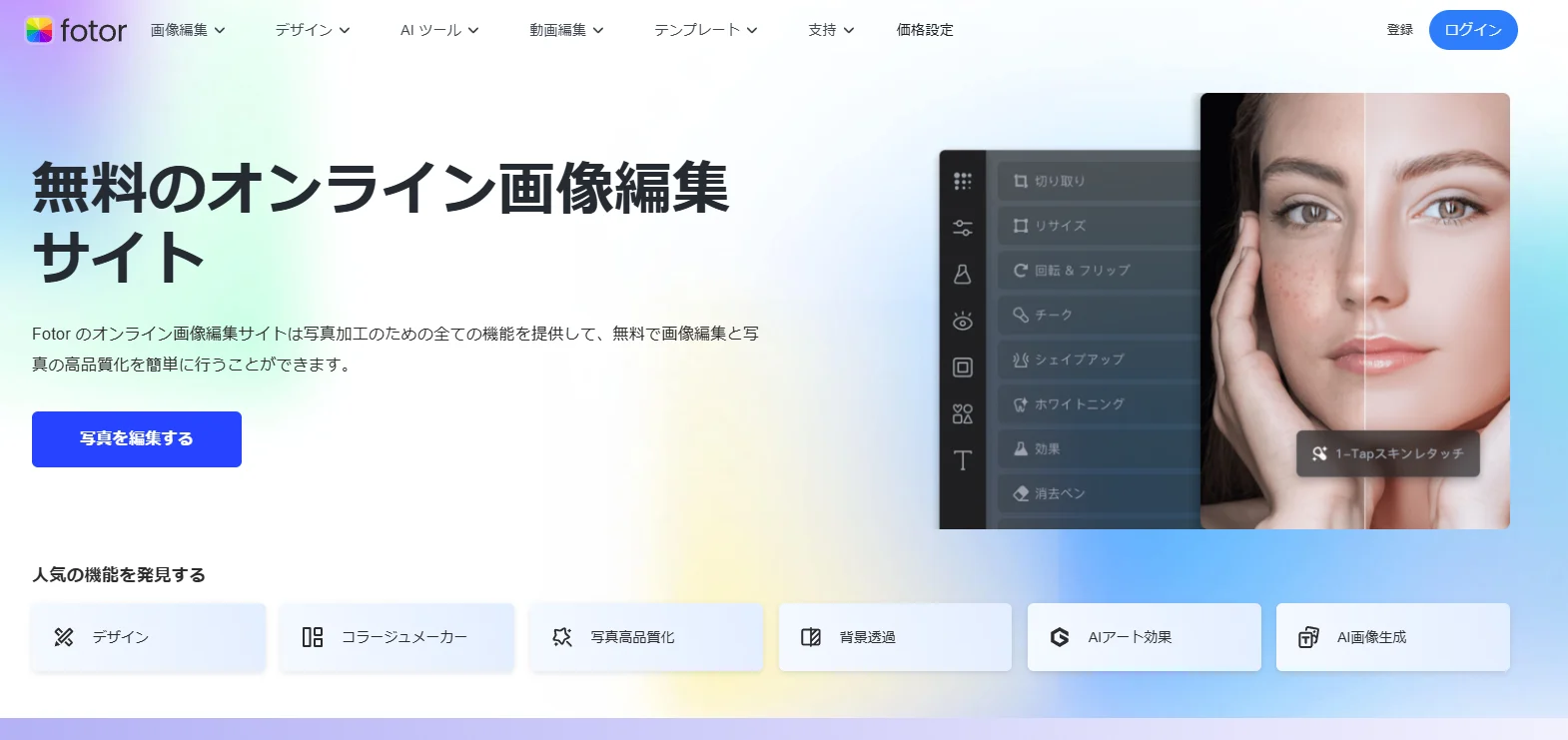The width and height of the screenshot is (1568, 740).
Task: Open the 背景透過 feature card
Action: click(x=895, y=637)
